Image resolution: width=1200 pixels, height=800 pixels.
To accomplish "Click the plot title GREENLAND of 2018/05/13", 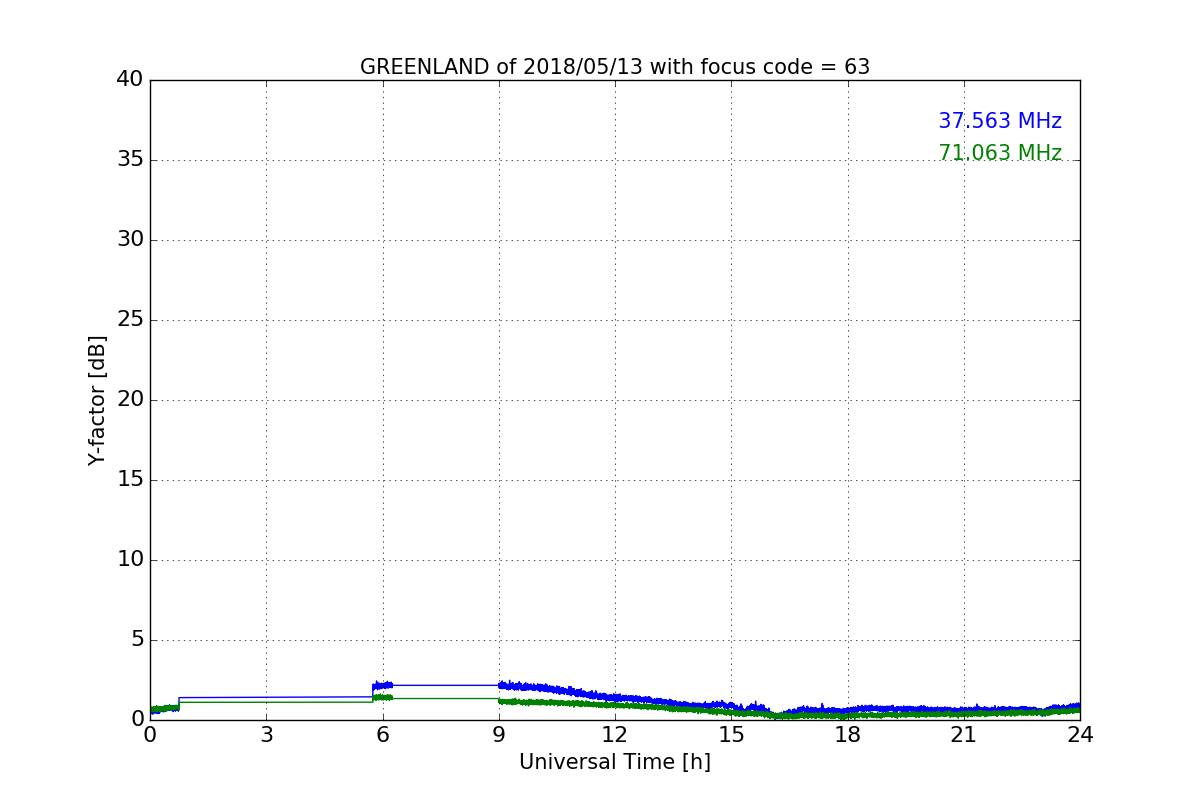I will [615, 67].
